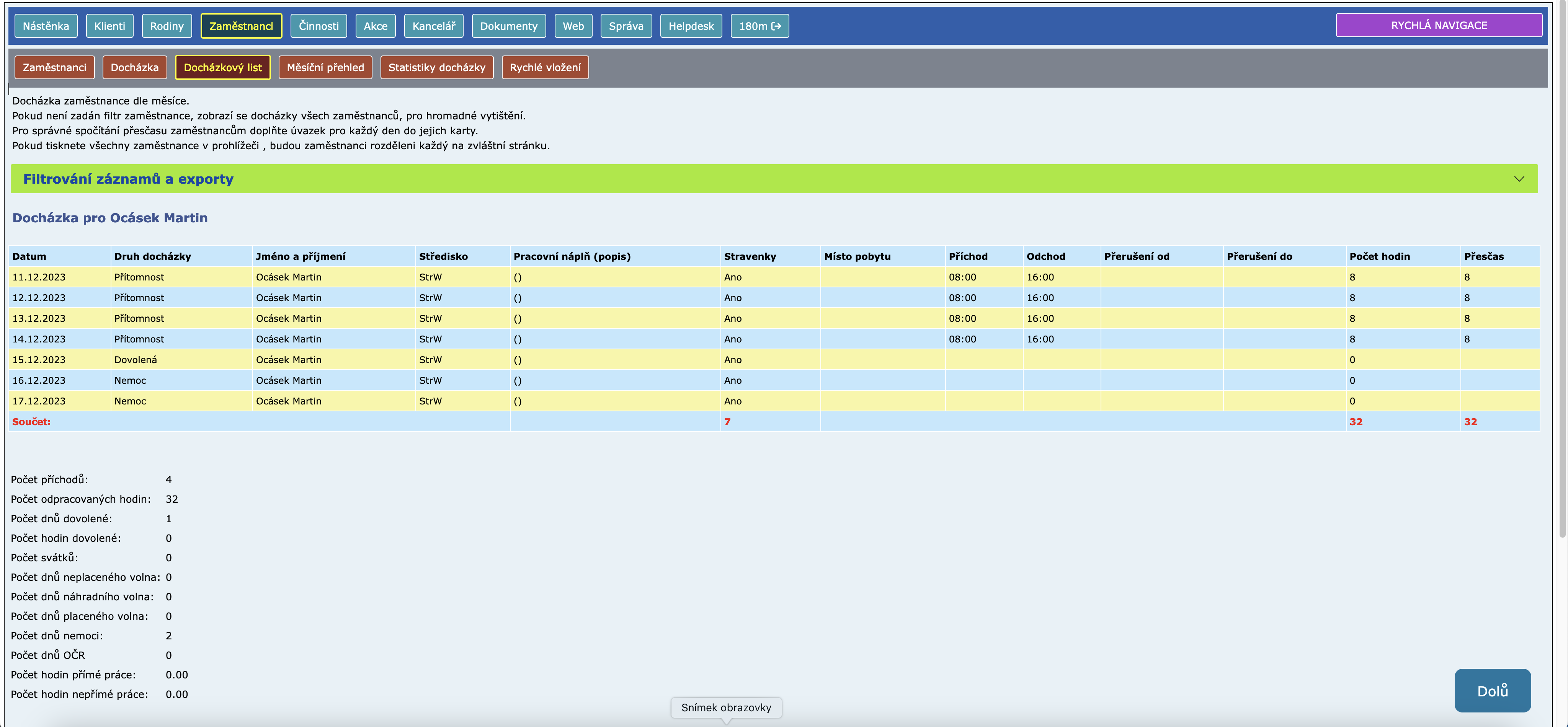Open the Rychlé vložení tab
Viewport: 1568px width, 727px height.
click(x=545, y=67)
